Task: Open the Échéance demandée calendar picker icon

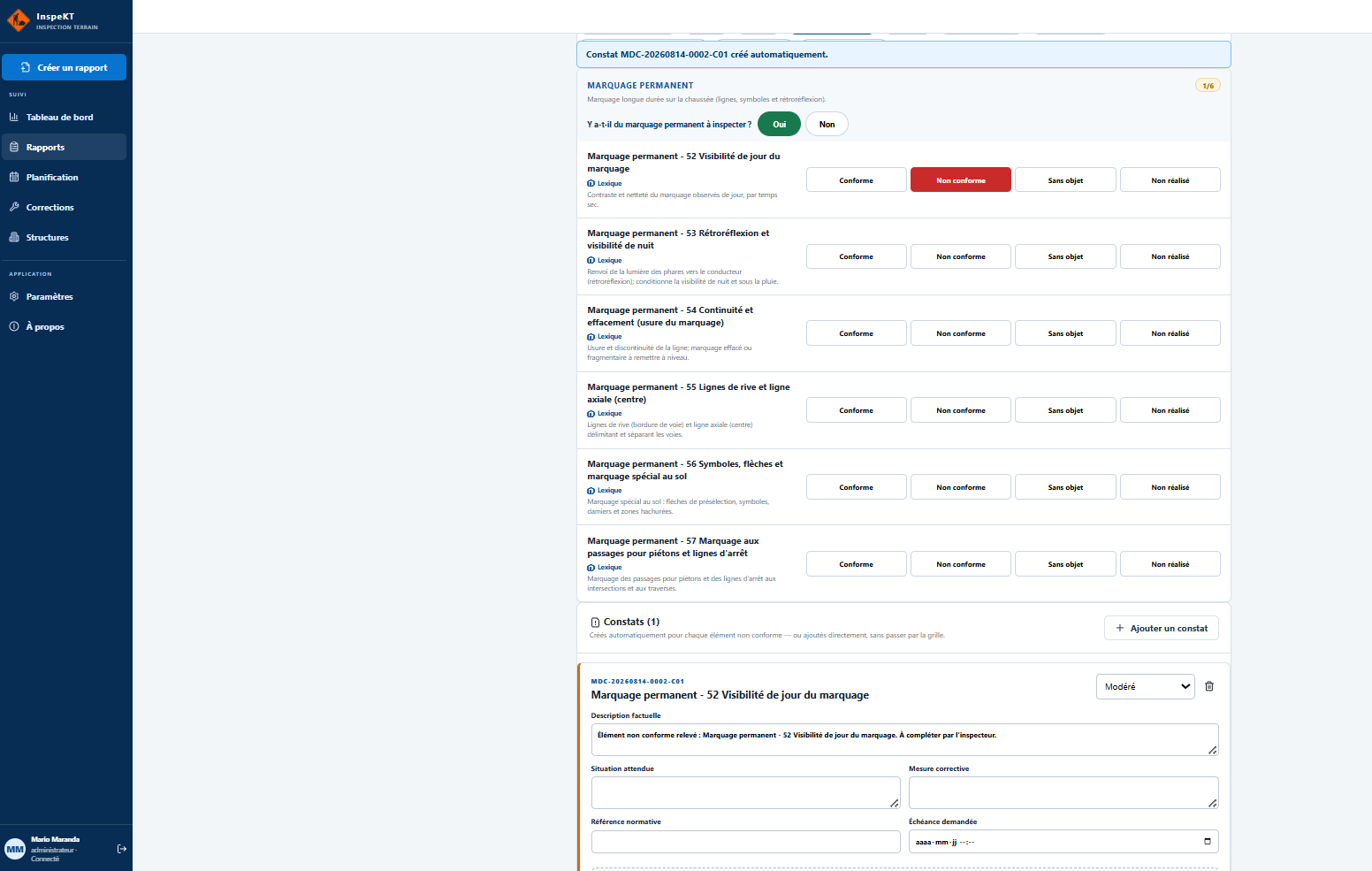Action: pos(1208,842)
